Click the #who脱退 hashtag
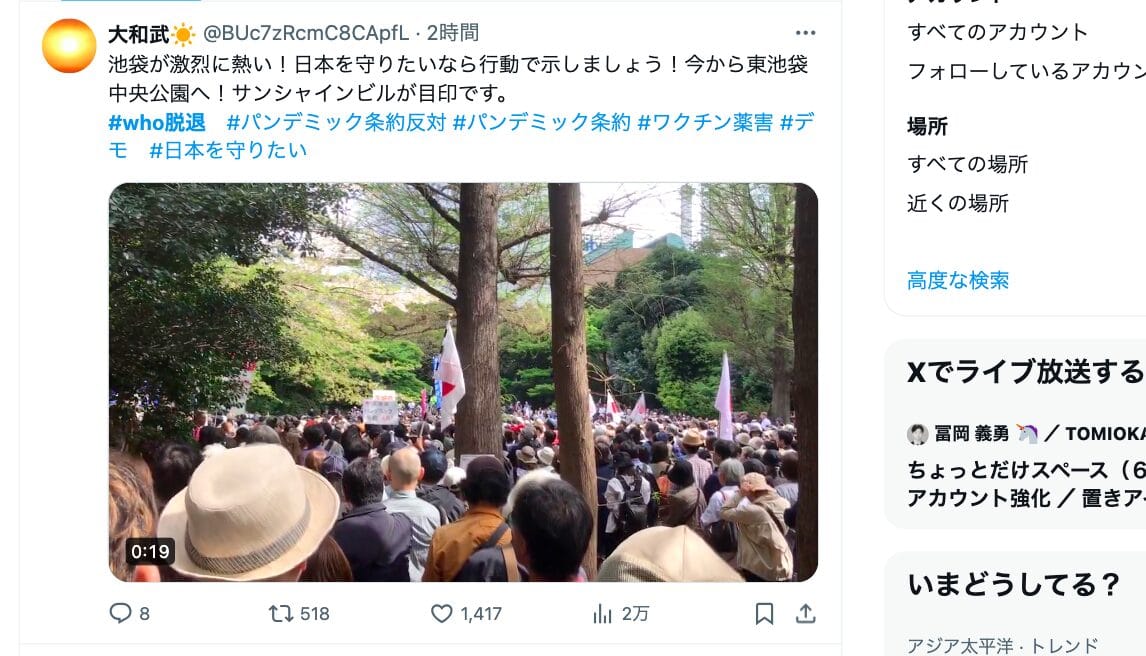 click(x=157, y=122)
